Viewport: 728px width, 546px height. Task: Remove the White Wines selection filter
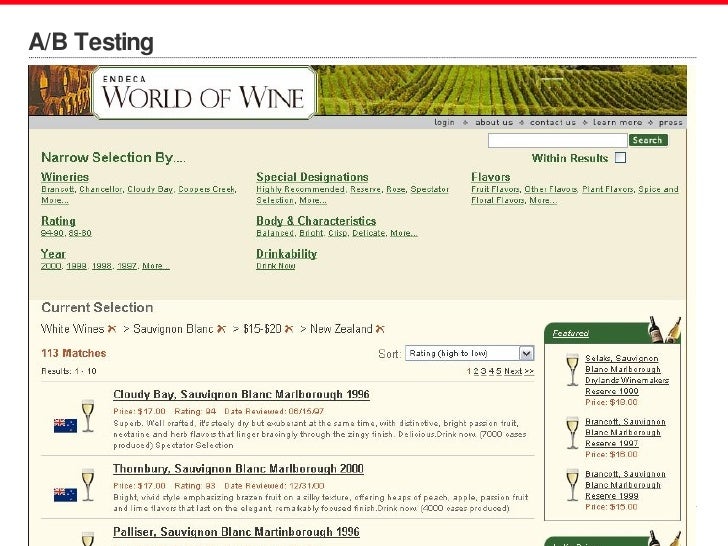click(x=112, y=329)
